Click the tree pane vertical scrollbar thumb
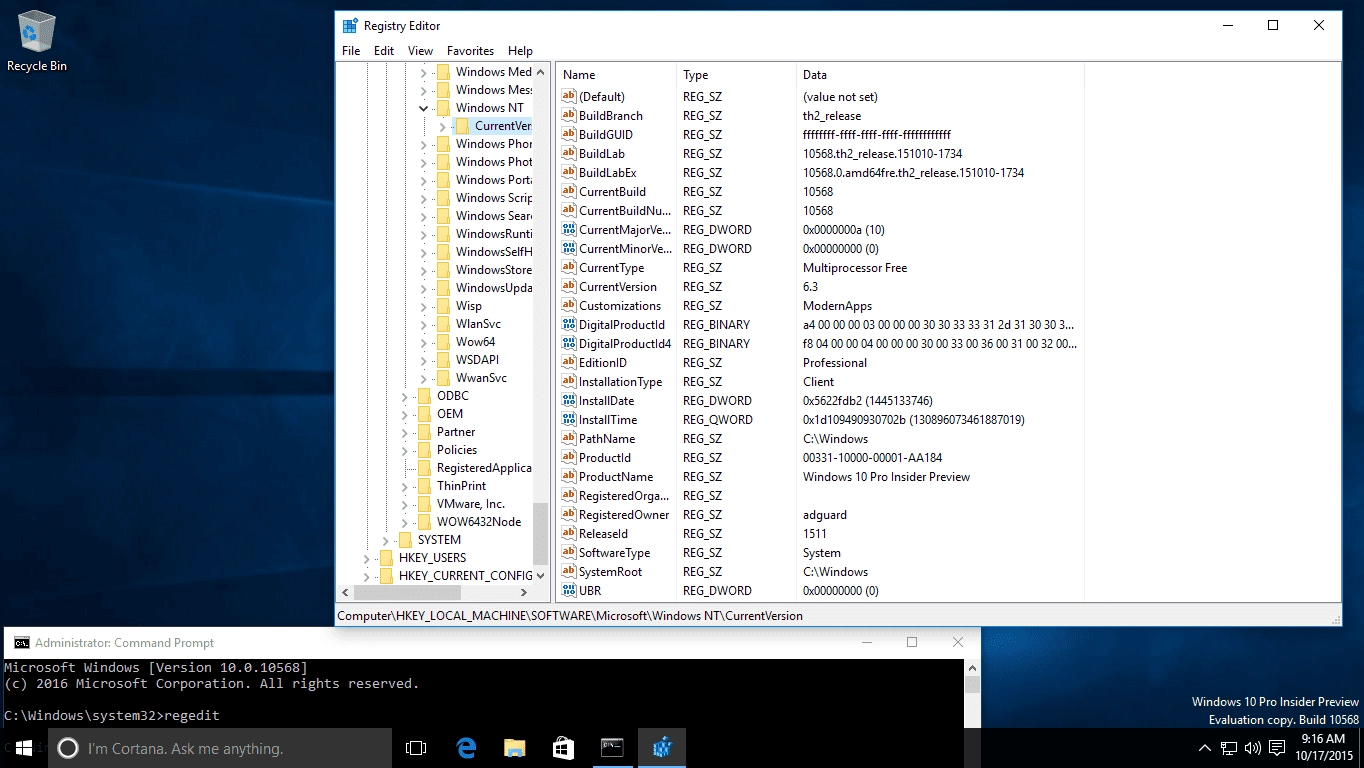 (x=541, y=534)
